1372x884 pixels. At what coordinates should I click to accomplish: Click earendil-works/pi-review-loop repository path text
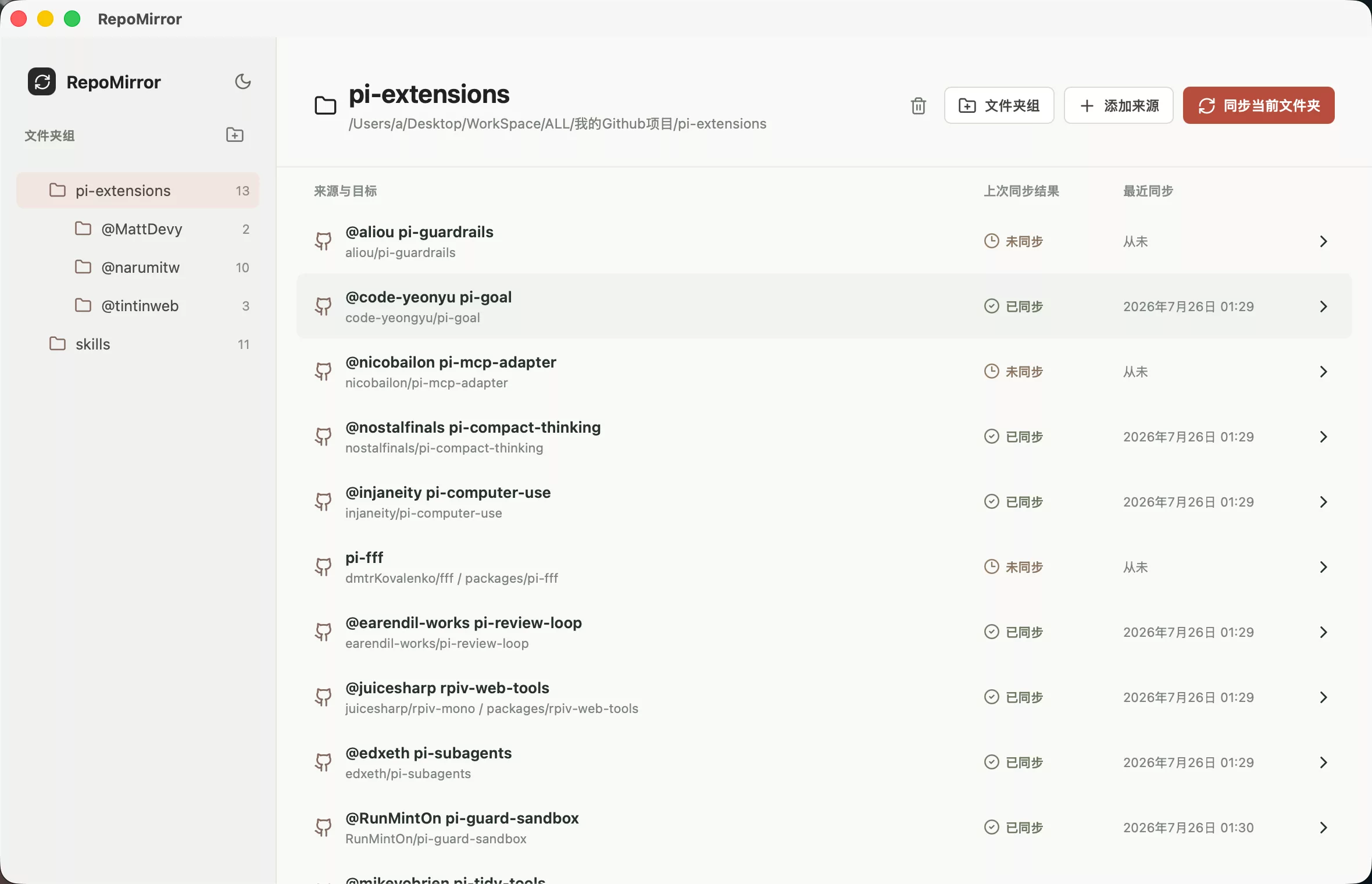coord(437,643)
